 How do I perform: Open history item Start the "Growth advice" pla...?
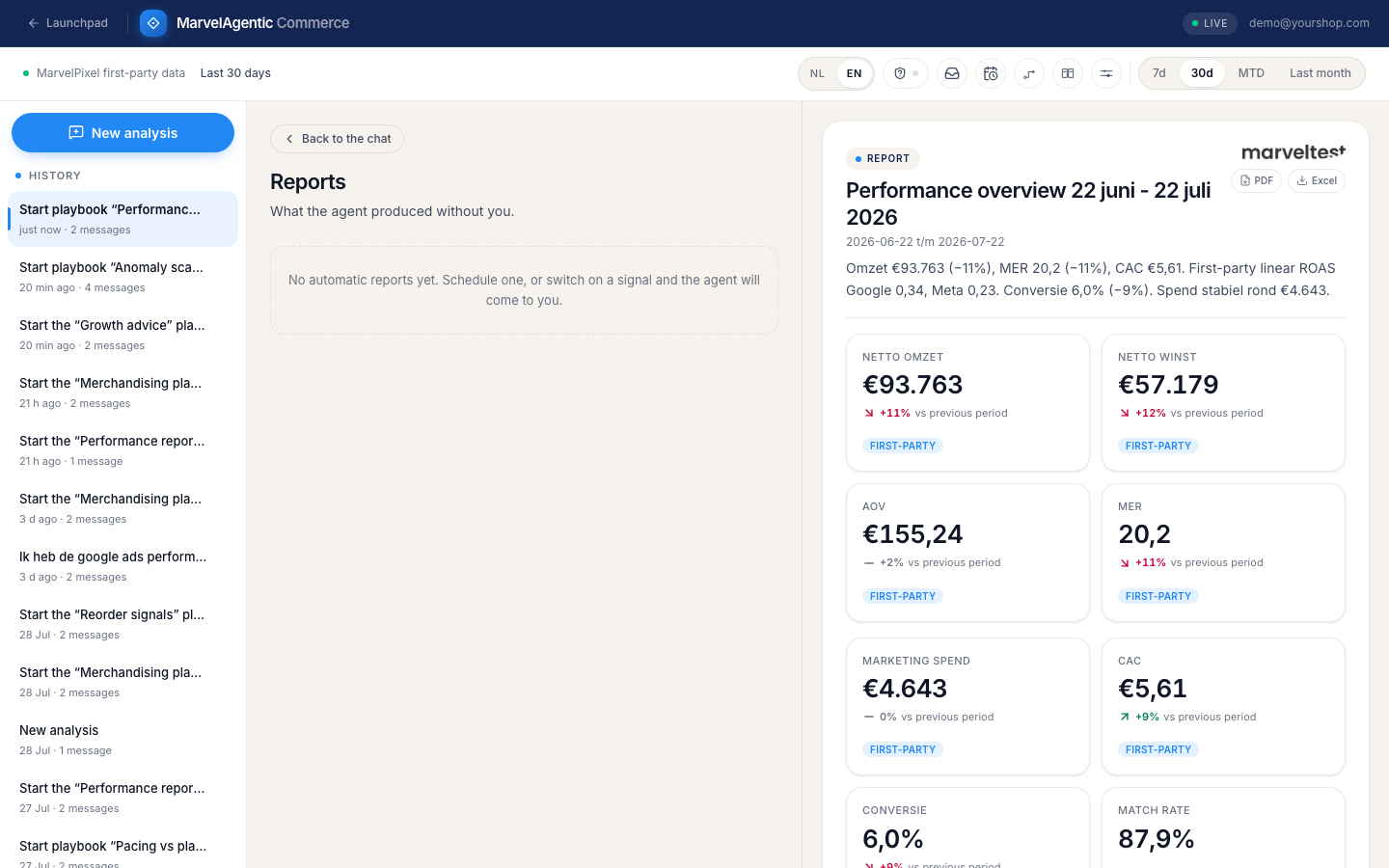pyautogui.click(x=123, y=335)
